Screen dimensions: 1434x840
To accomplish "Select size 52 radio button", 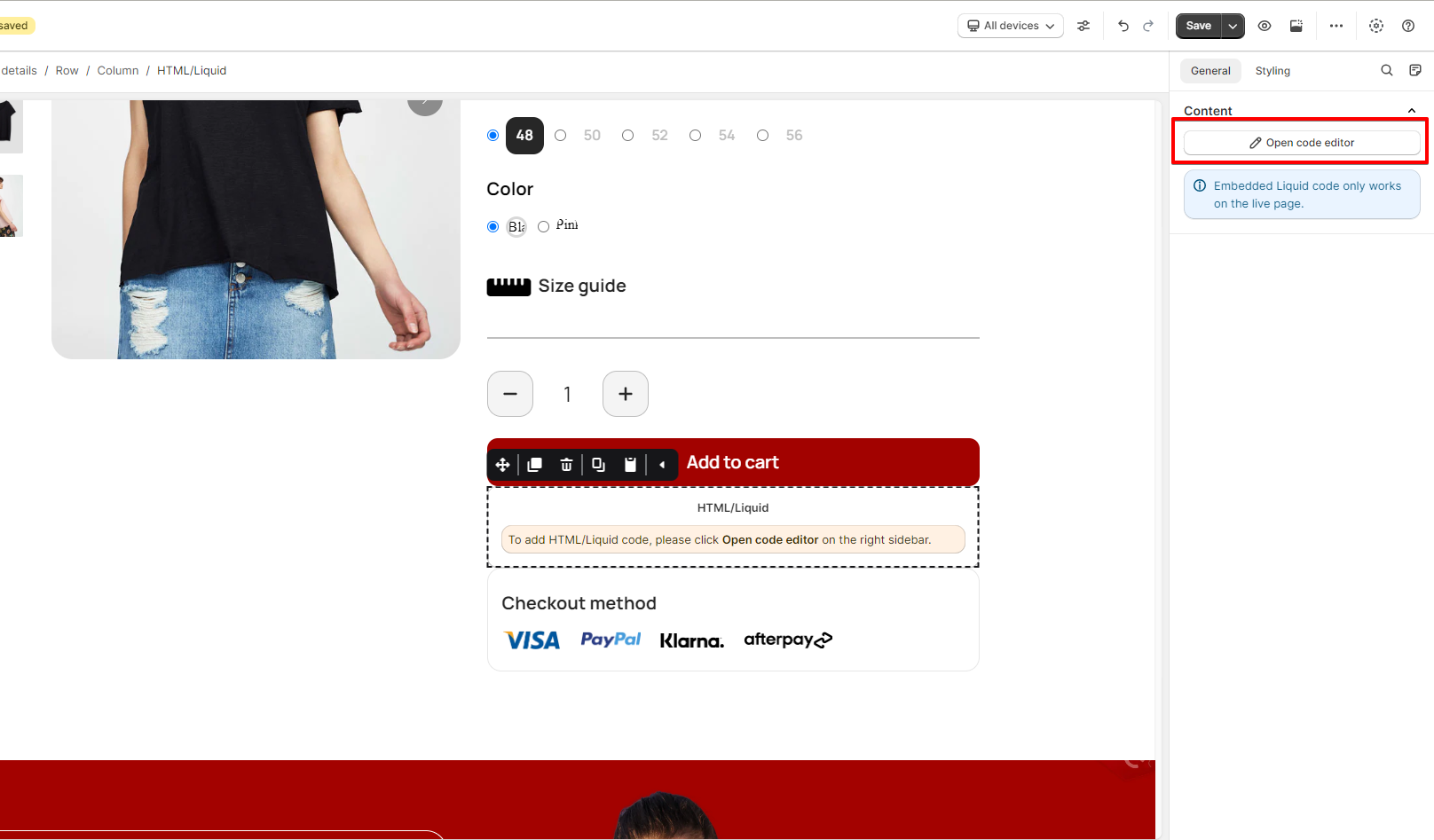I will 627,136.
